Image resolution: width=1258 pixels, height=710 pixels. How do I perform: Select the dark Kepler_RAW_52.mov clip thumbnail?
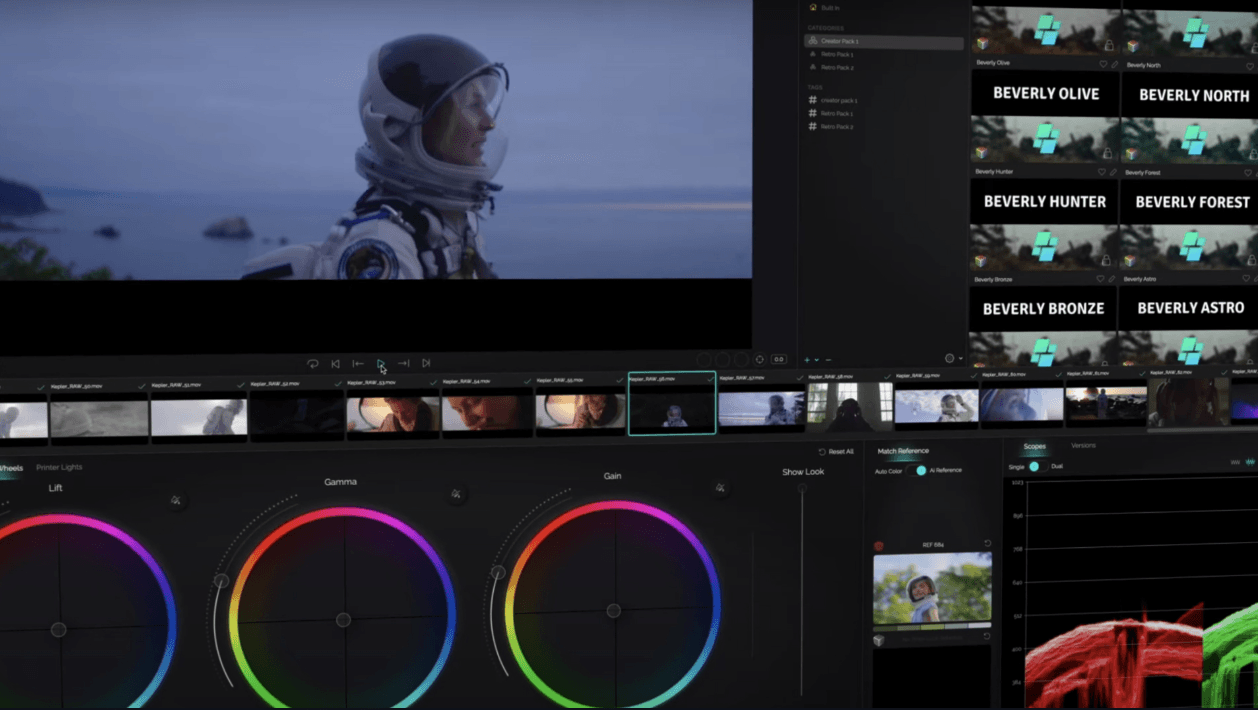[297, 414]
